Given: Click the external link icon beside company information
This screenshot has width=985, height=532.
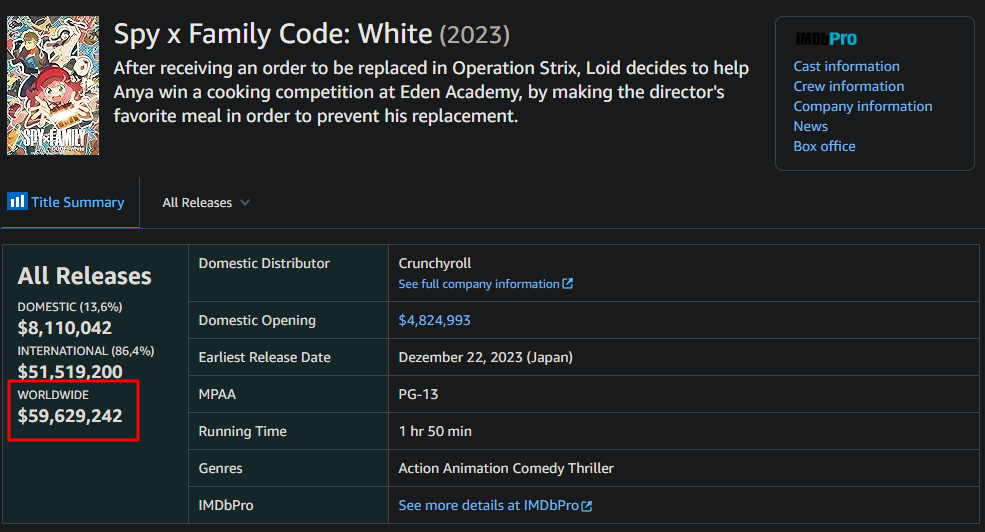Looking at the screenshot, I should point(568,283).
